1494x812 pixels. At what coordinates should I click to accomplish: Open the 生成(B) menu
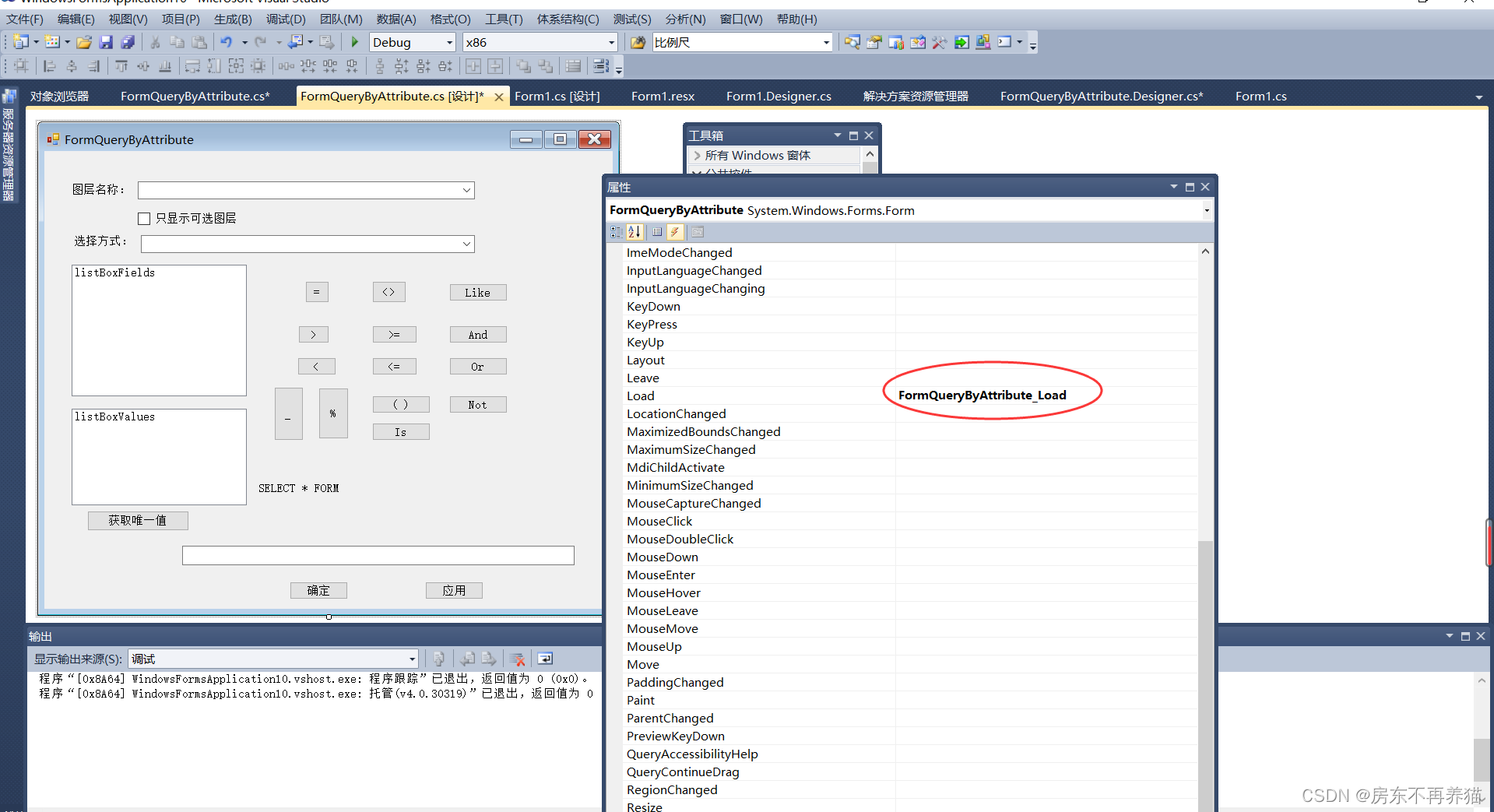[233, 19]
